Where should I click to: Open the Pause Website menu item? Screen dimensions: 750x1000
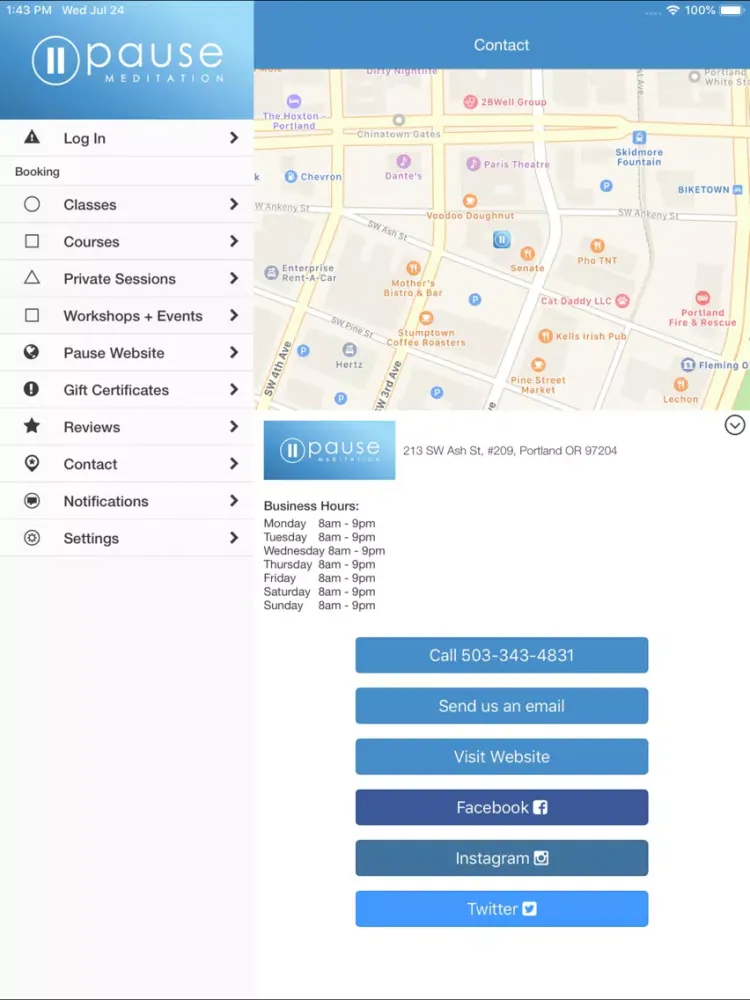[x=127, y=352]
